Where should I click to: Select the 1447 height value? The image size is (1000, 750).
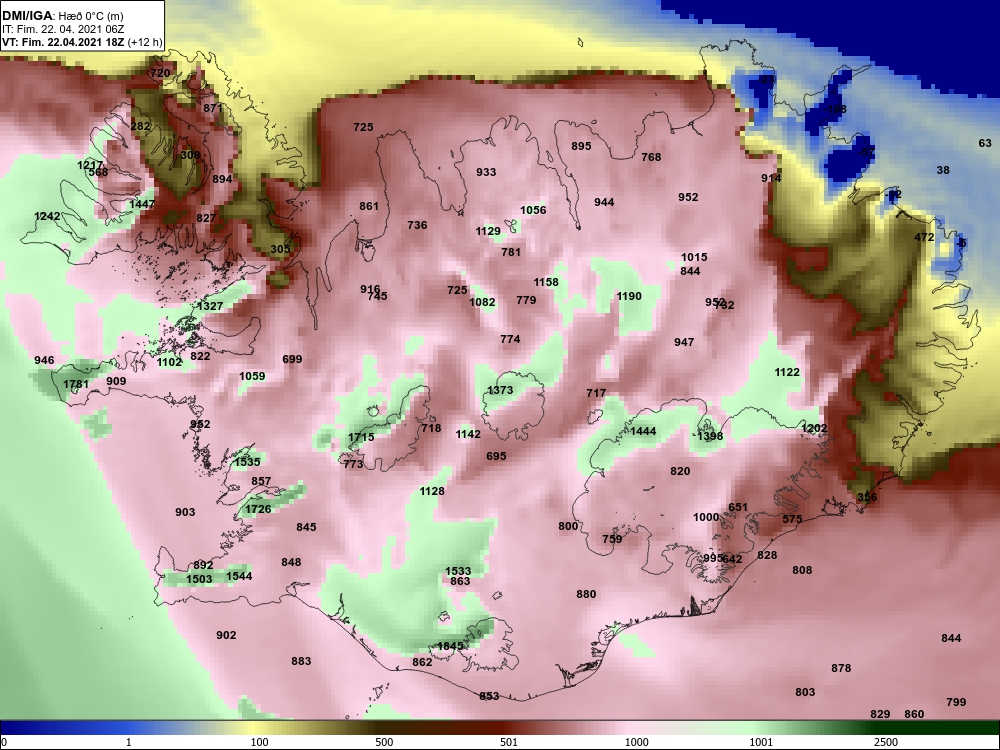(142, 204)
